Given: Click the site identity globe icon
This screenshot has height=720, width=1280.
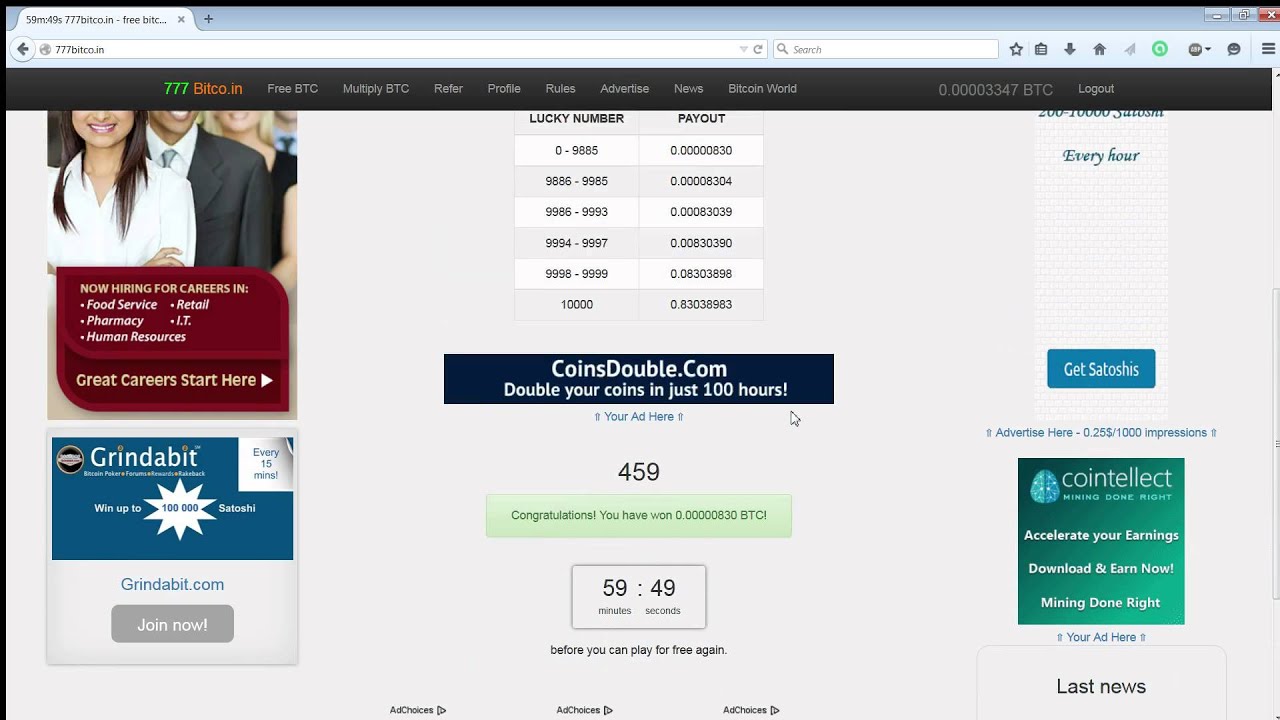Looking at the screenshot, I should coord(45,49).
